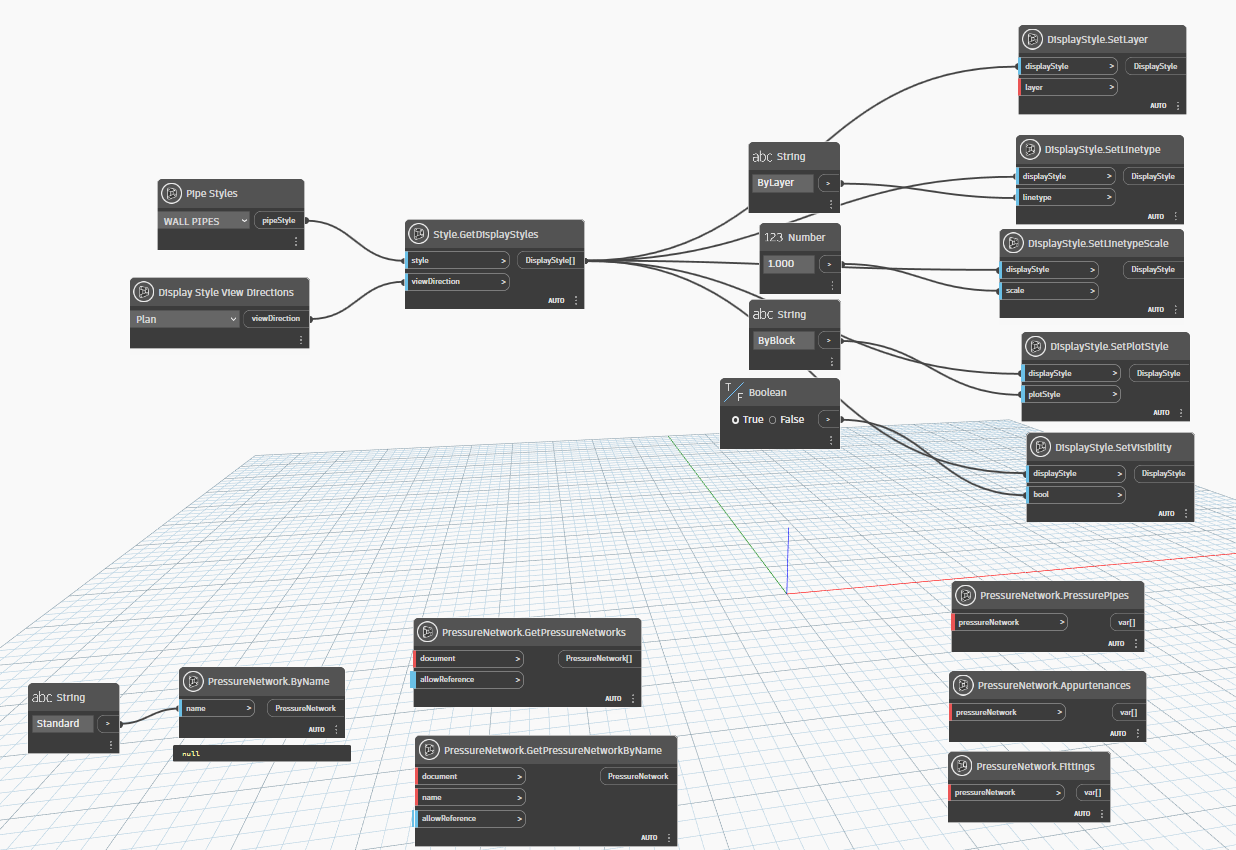Select the False radio button

(787, 419)
